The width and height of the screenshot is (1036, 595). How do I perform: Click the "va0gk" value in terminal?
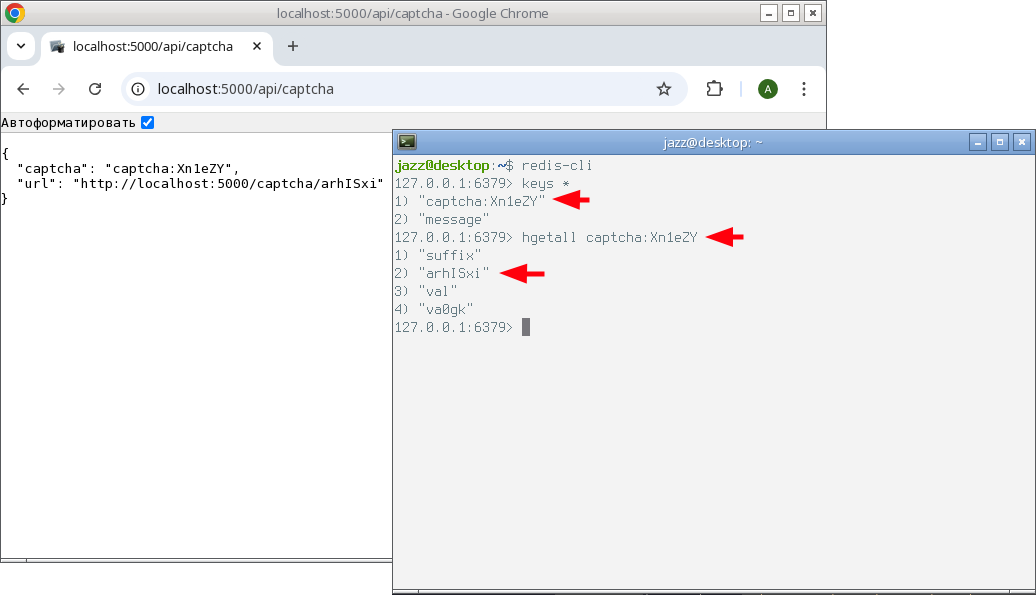[446, 309]
